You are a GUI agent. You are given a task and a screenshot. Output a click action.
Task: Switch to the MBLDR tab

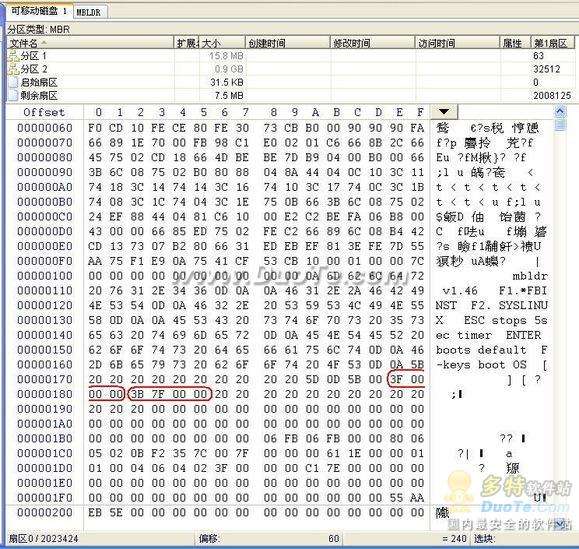pyautogui.click(x=89, y=12)
